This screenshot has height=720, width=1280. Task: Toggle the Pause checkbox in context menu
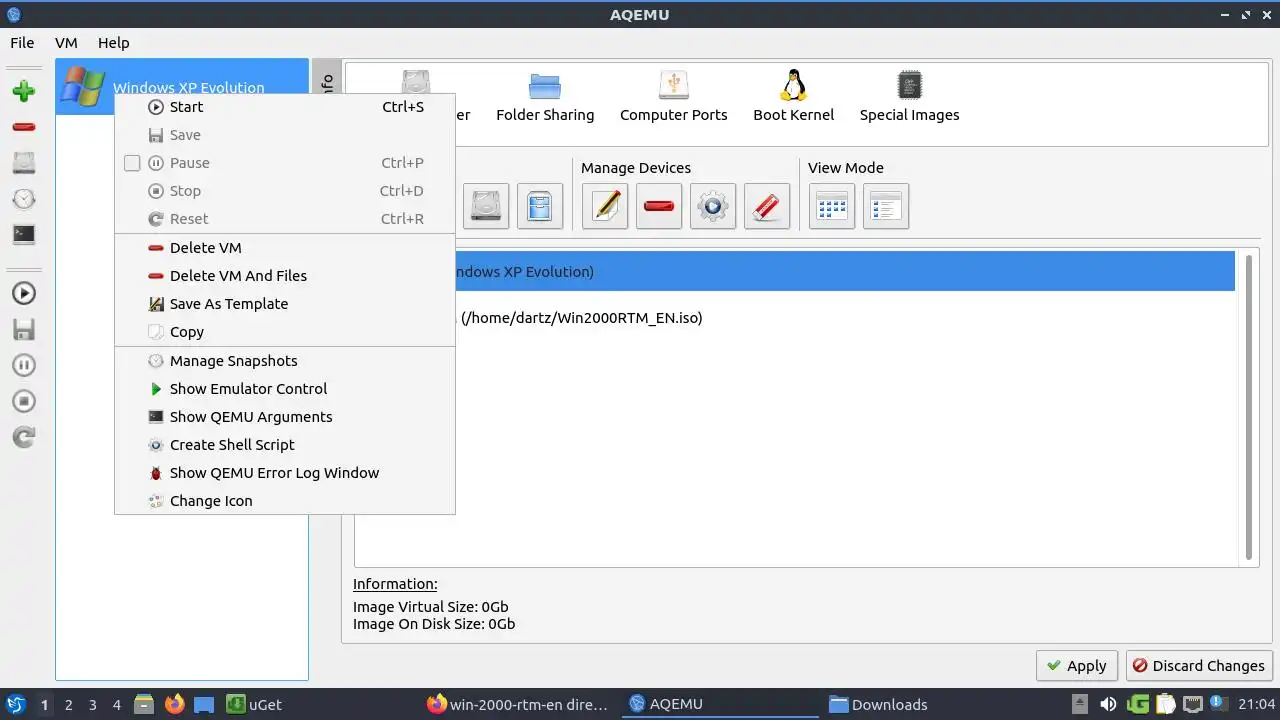coord(132,163)
